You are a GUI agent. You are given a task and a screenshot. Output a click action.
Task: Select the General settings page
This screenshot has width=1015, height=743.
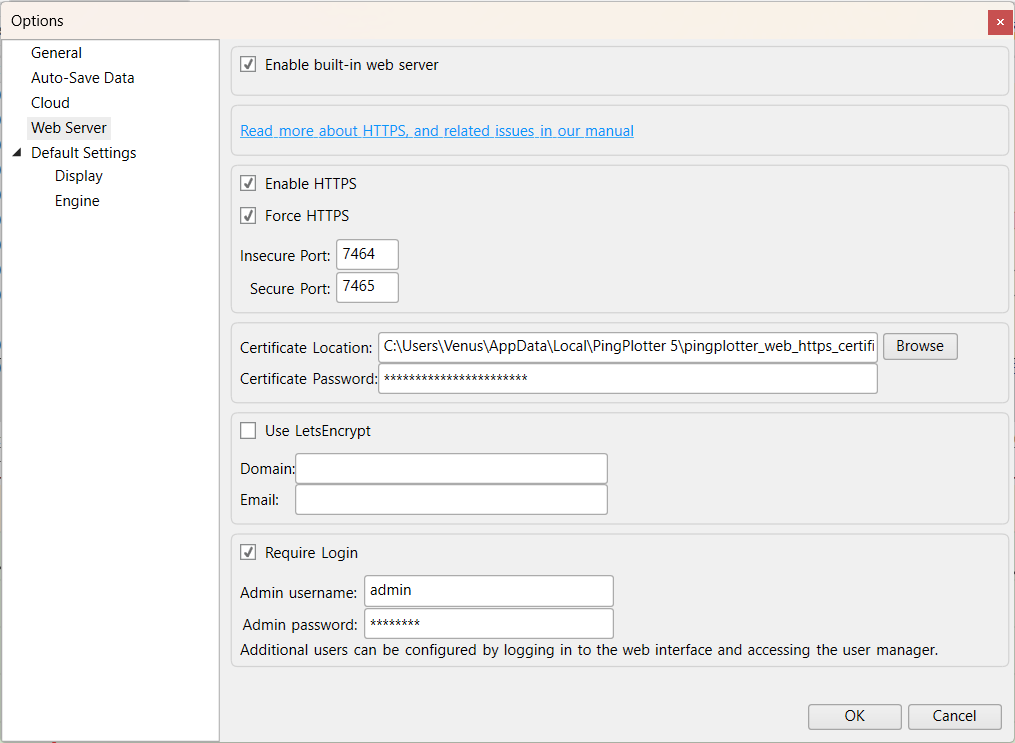click(x=56, y=52)
